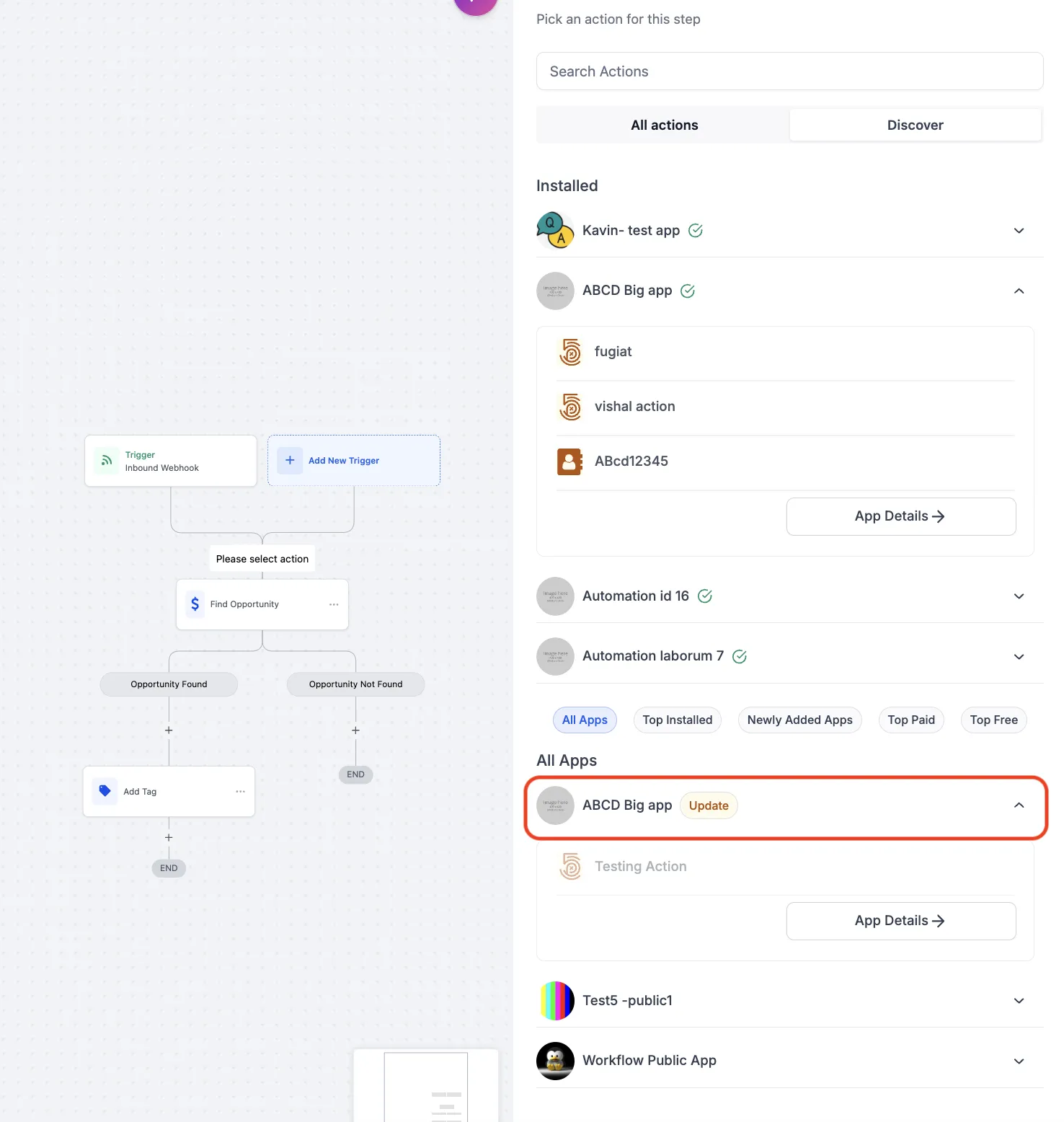
Task: Click the Add Tag blue tag icon
Action: click(105, 791)
